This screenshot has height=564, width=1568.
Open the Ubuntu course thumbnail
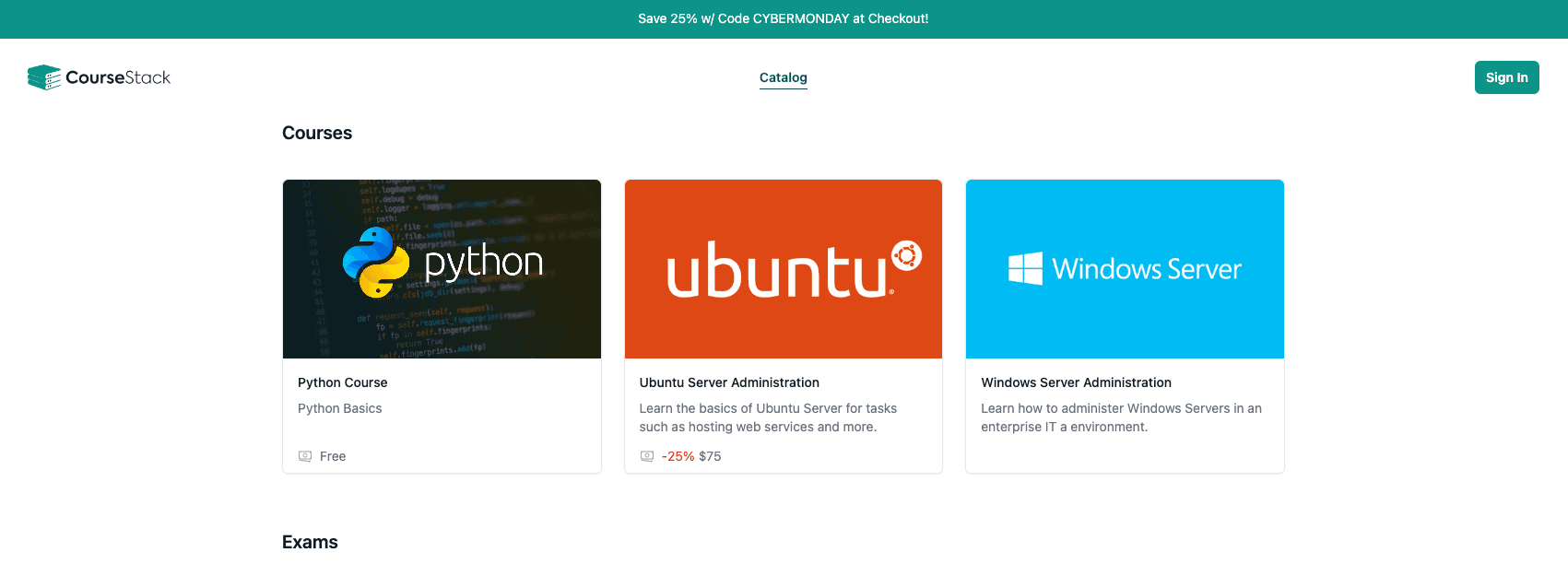coord(784,269)
